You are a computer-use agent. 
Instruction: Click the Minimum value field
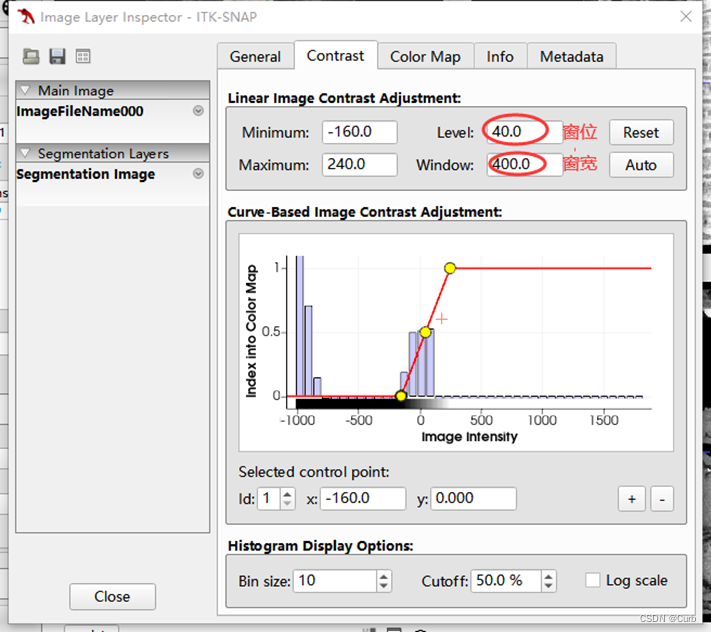coord(360,132)
